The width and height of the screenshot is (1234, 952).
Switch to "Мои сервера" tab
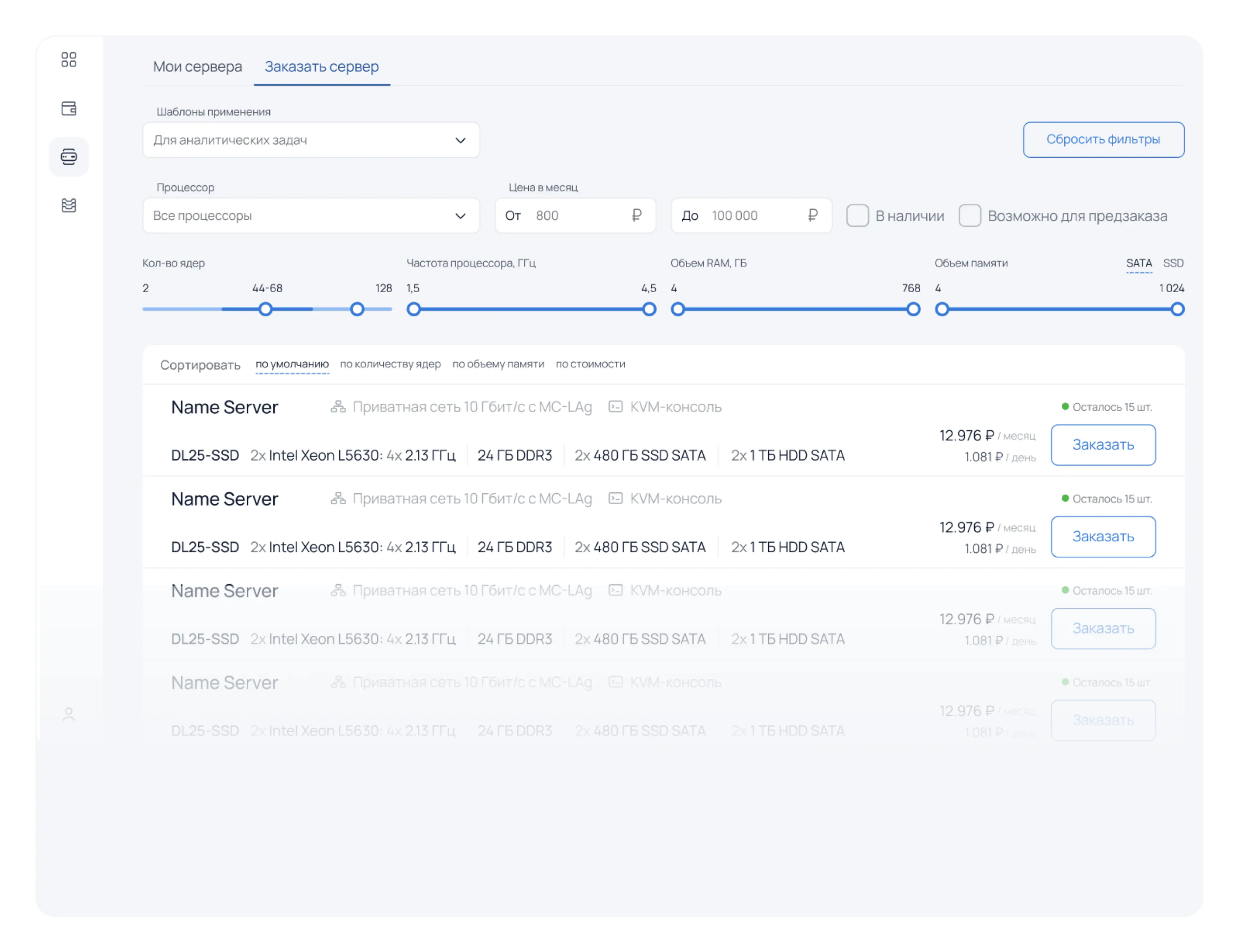coord(197,66)
